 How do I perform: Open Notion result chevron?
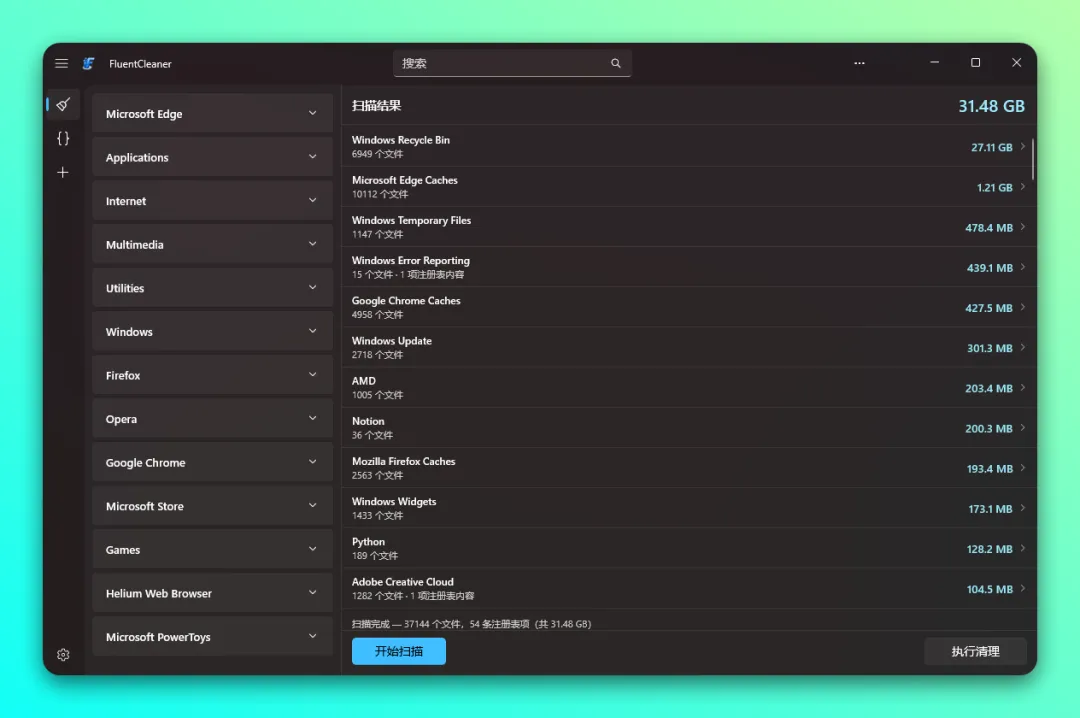[x=1023, y=428]
